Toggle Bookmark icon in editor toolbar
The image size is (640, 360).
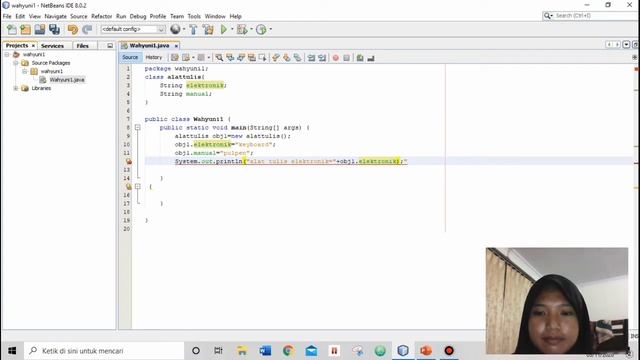297,58
